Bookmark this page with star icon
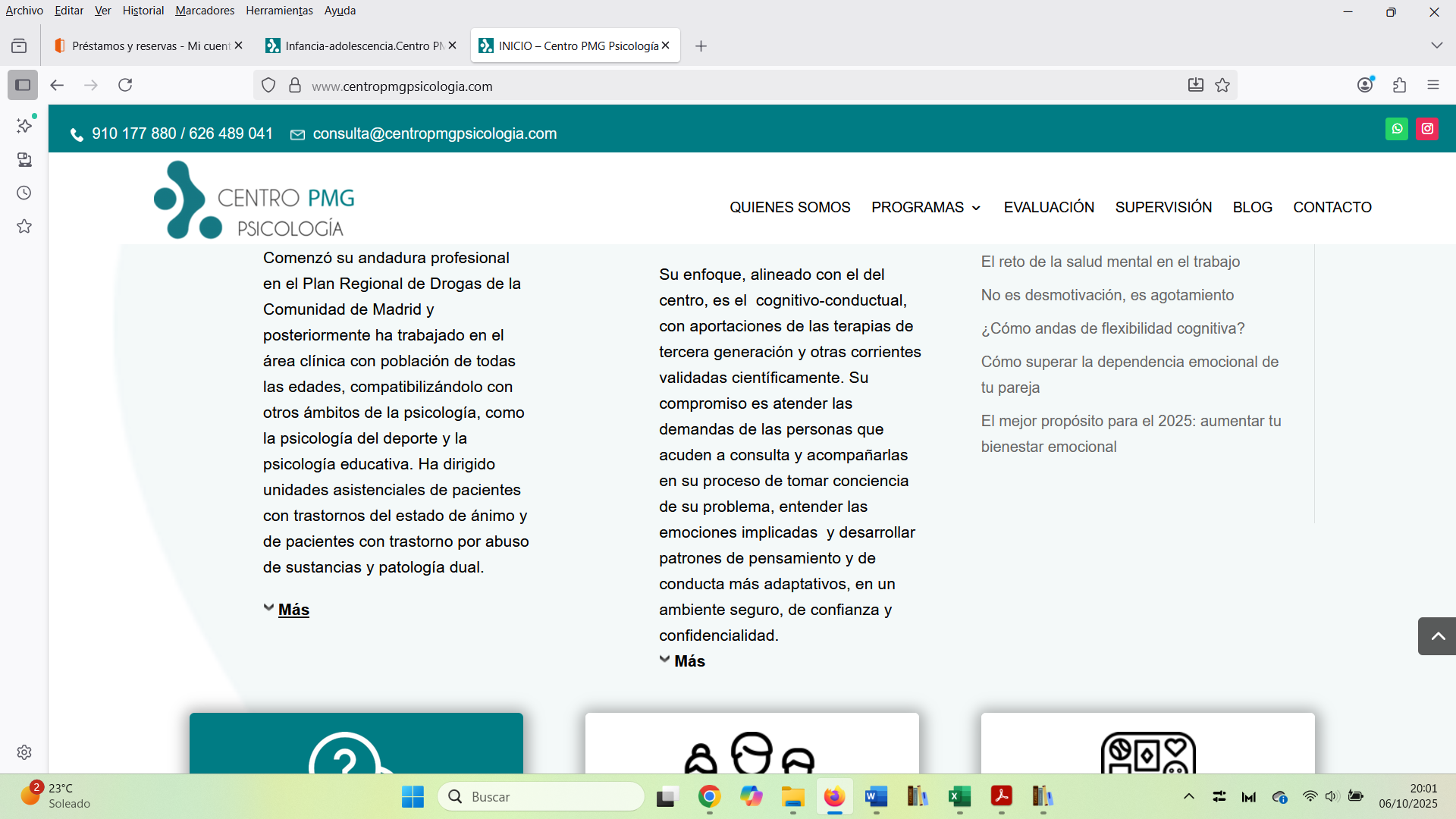The image size is (1456, 819). tap(1222, 86)
